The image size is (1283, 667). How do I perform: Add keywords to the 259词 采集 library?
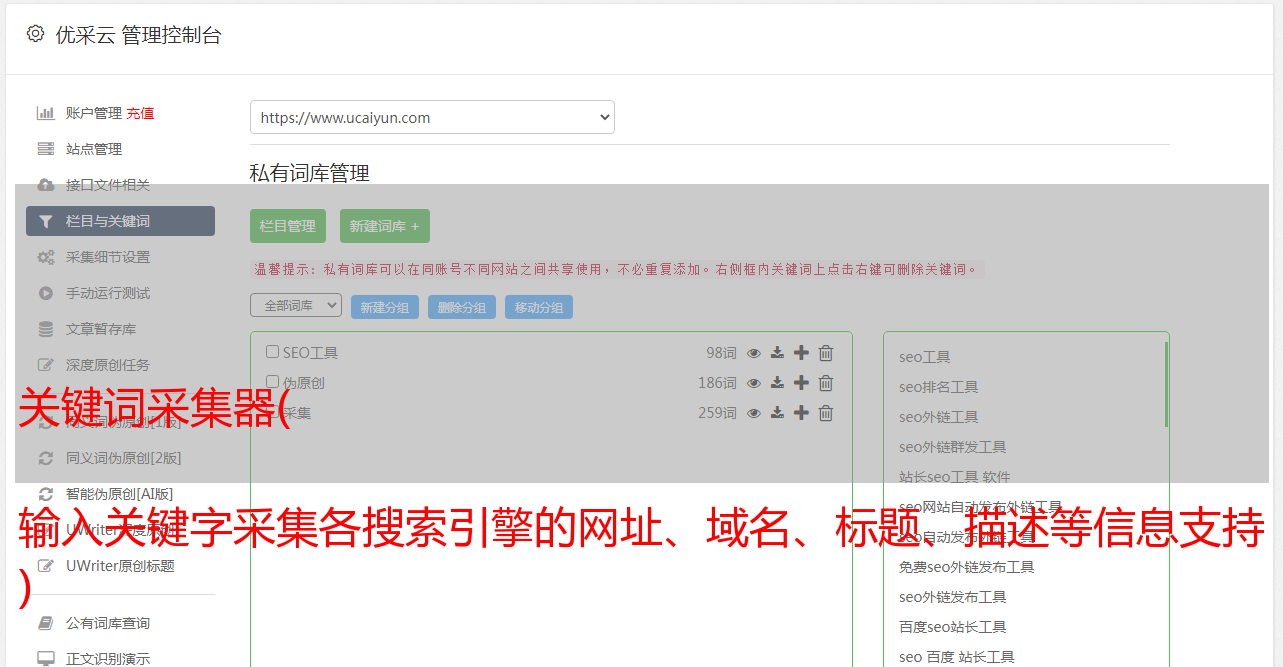coord(801,413)
